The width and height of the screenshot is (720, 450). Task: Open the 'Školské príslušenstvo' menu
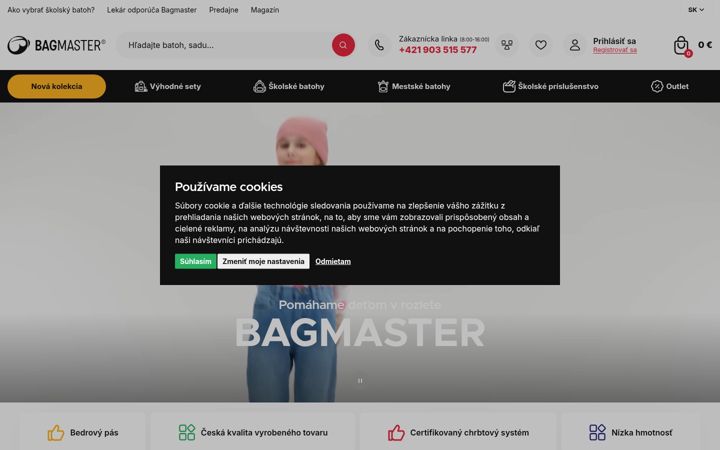pos(551,86)
